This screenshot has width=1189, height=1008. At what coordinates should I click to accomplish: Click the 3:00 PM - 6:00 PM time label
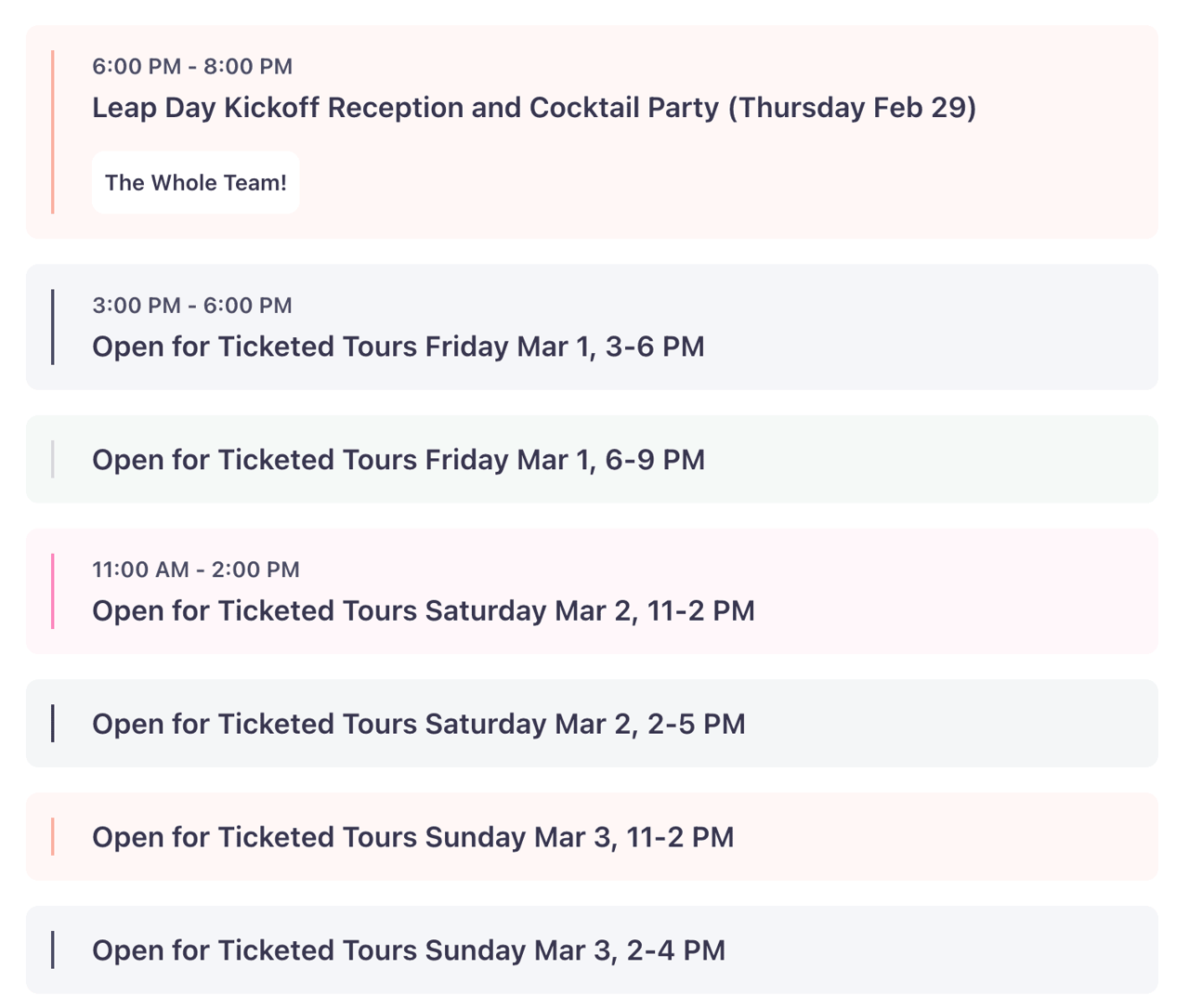(x=192, y=306)
